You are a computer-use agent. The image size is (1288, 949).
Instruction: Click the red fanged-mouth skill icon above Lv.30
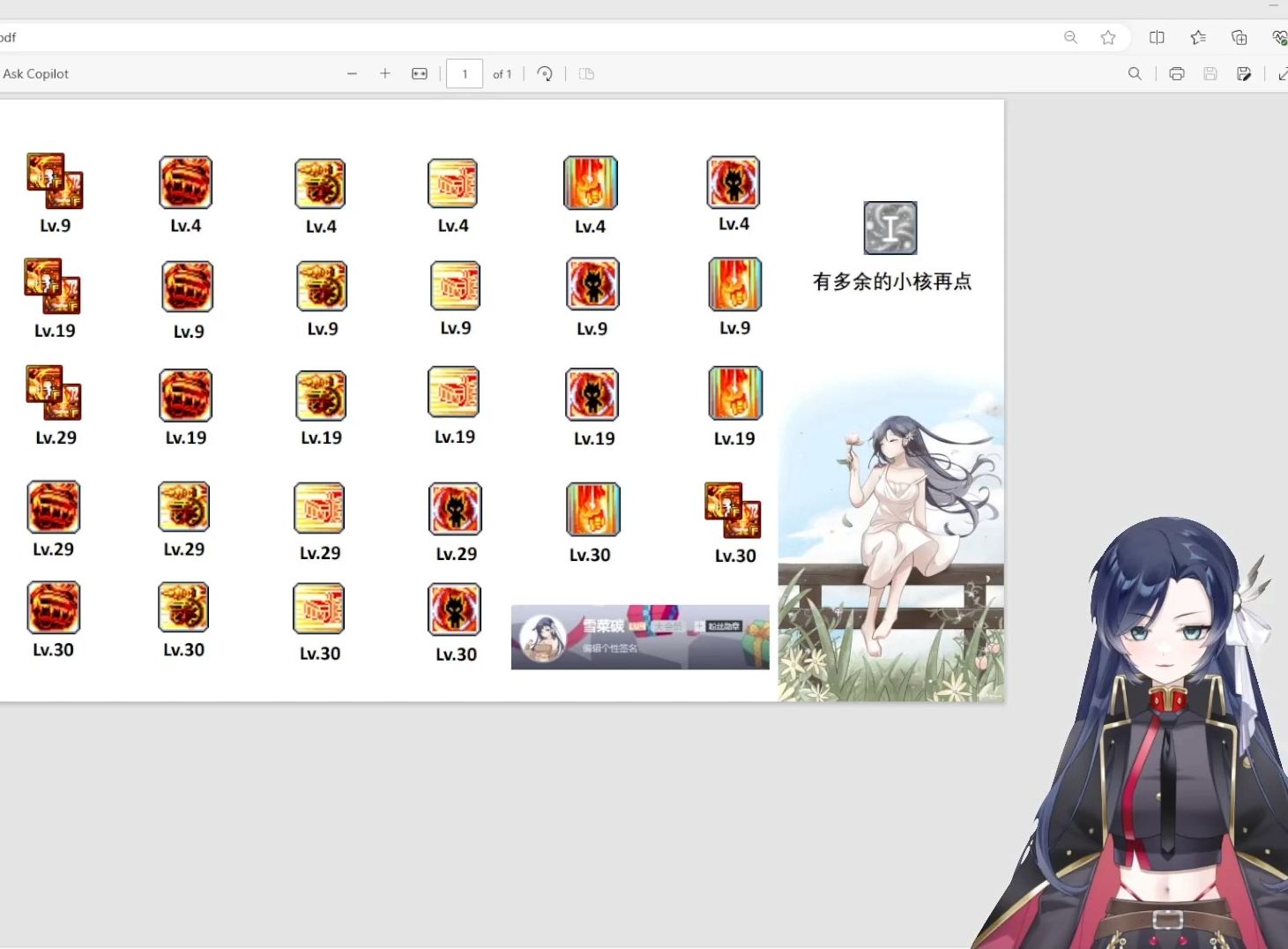(54, 608)
